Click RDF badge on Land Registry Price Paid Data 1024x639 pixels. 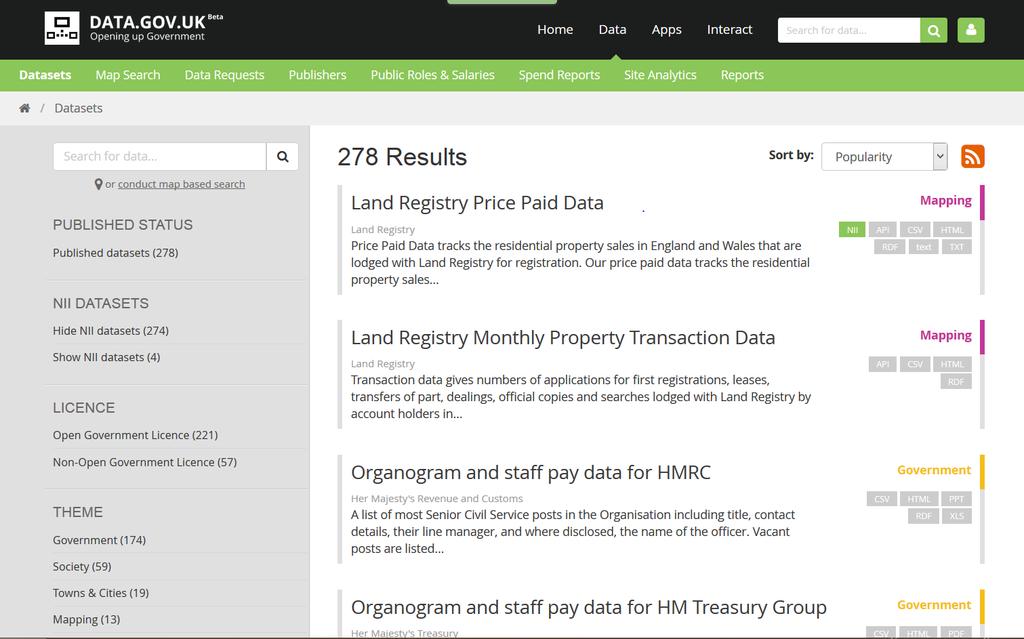click(x=889, y=246)
